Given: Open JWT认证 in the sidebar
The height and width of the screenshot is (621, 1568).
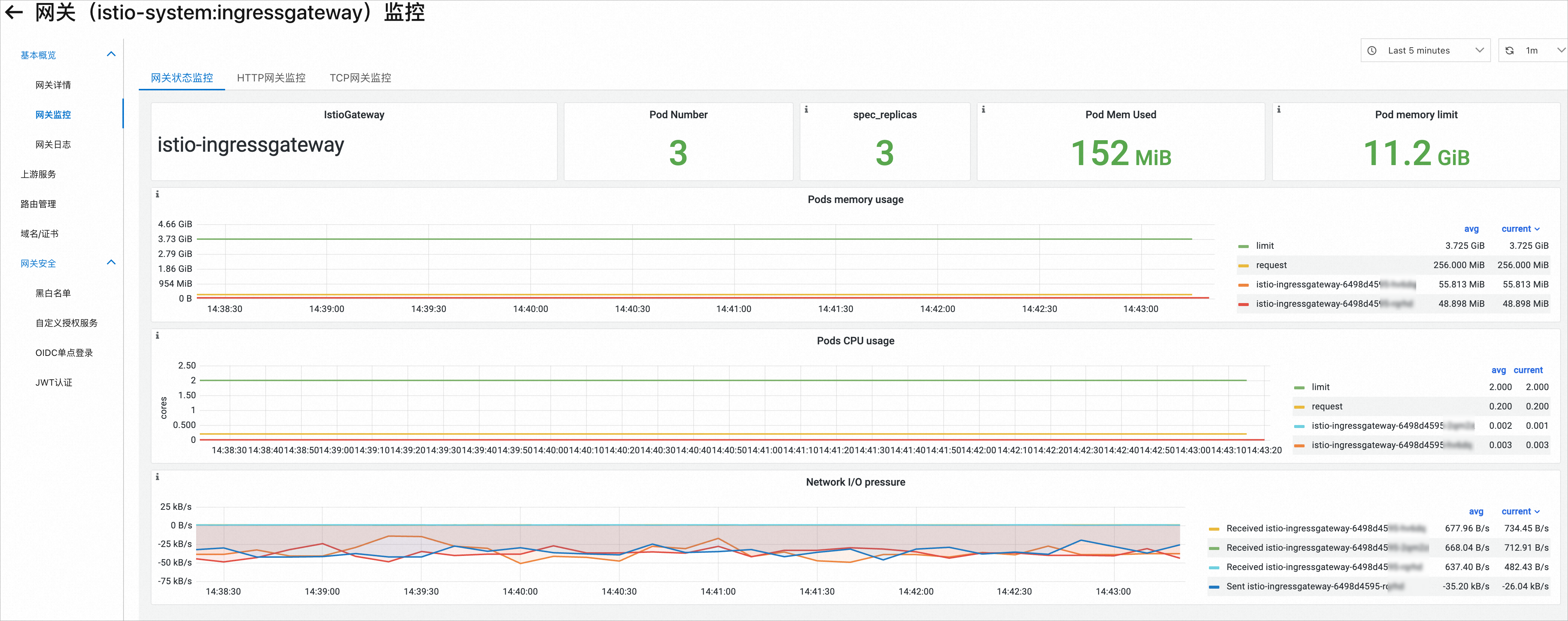Looking at the screenshot, I should 54,383.
